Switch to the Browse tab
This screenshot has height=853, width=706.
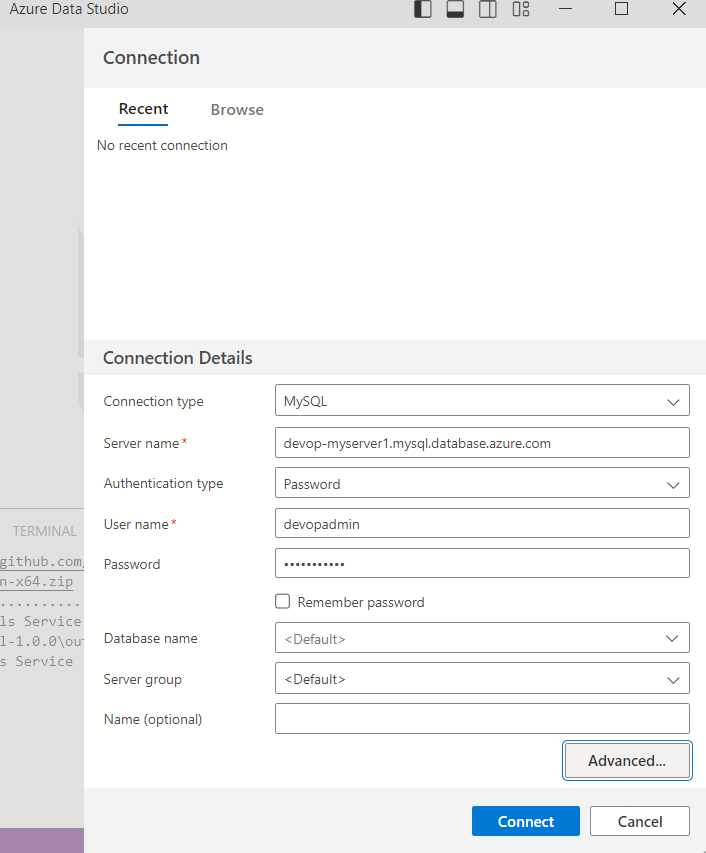[x=237, y=110]
